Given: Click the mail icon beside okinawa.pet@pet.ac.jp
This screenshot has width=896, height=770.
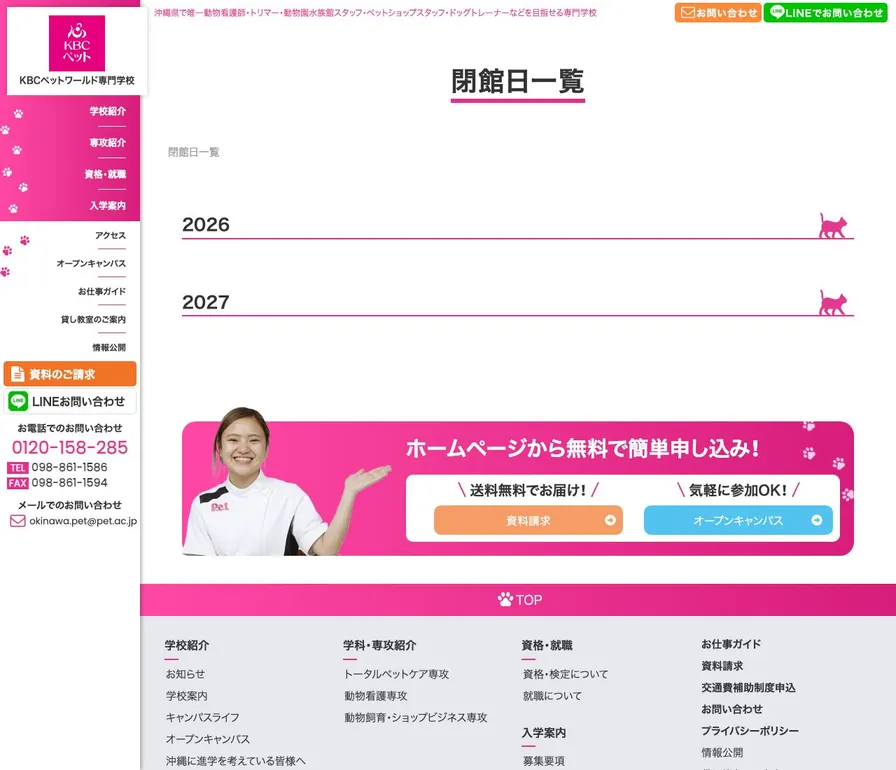Looking at the screenshot, I should [18, 521].
